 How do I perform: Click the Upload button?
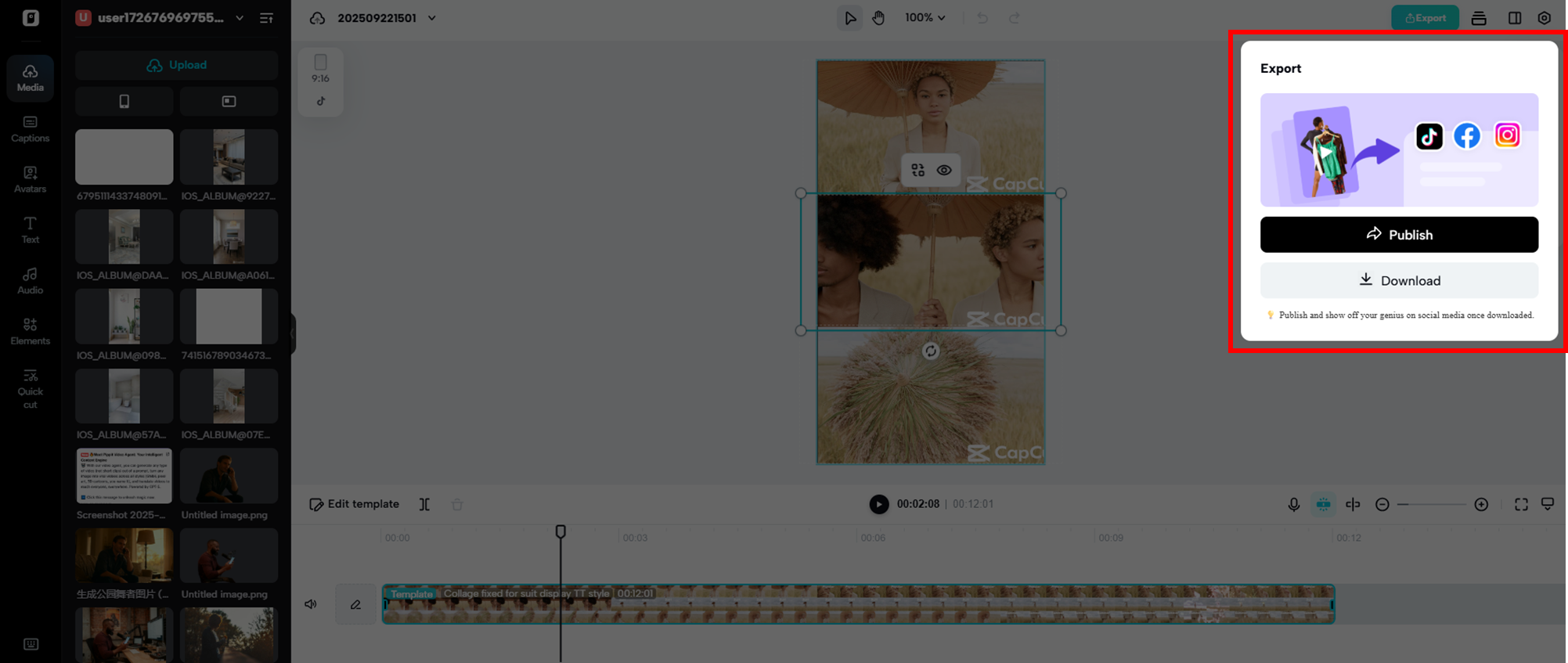[x=176, y=65]
